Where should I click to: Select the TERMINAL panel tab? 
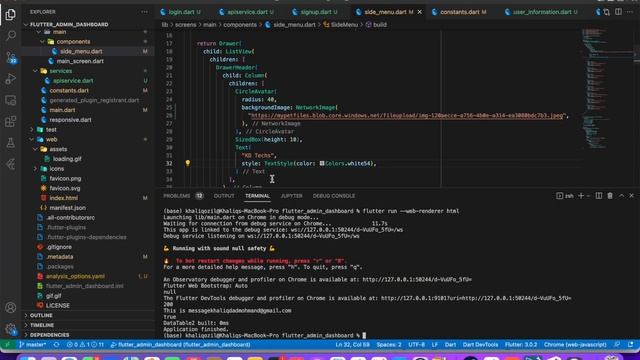[x=257, y=196]
